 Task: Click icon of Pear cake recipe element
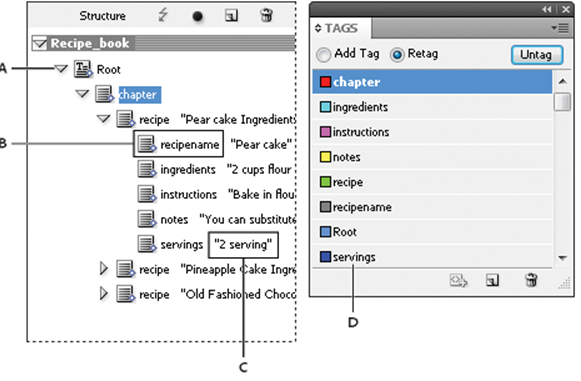pos(126,119)
